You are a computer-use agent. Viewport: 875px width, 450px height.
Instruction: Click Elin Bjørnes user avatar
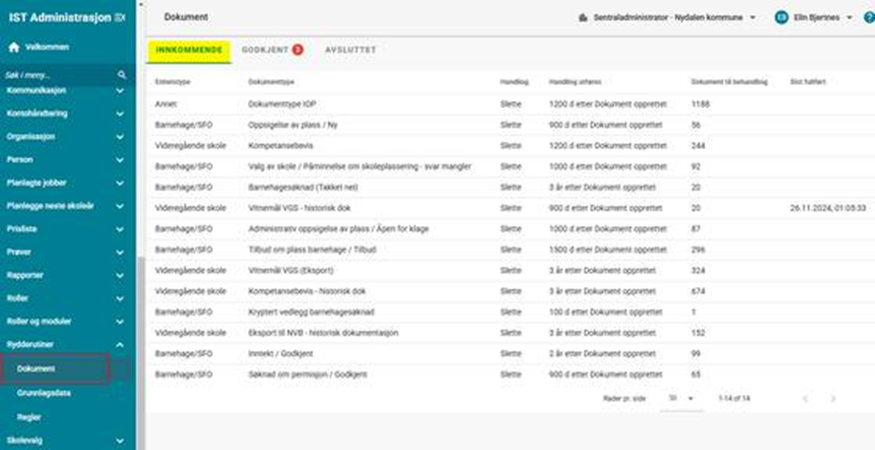781,18
